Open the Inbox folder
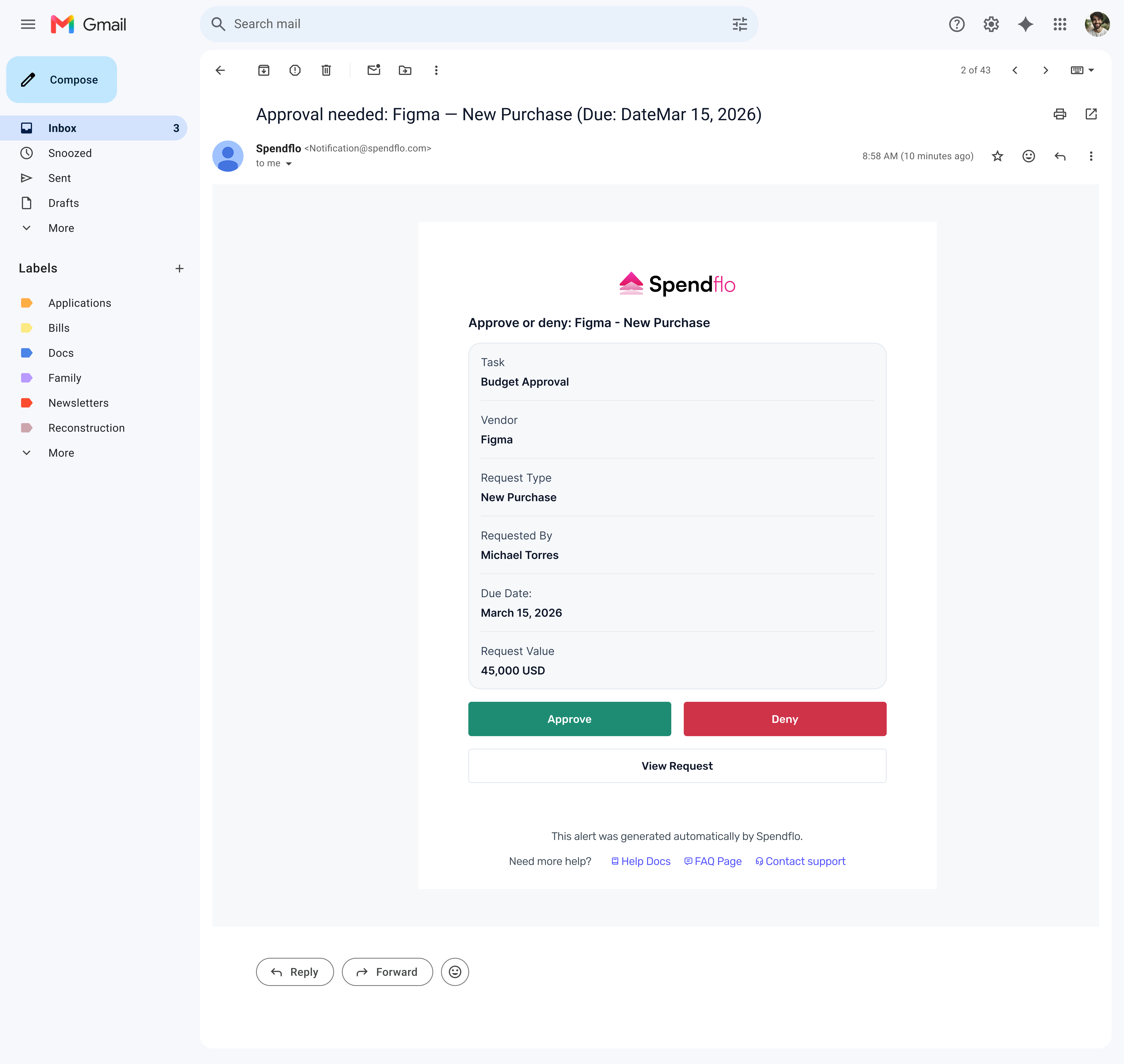Image resolution: width=1124 pixels, height=1064 pixels. (94, 128)
